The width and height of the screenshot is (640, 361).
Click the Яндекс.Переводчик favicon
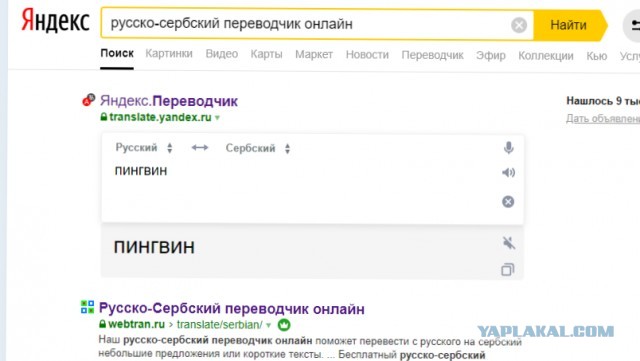88,100
